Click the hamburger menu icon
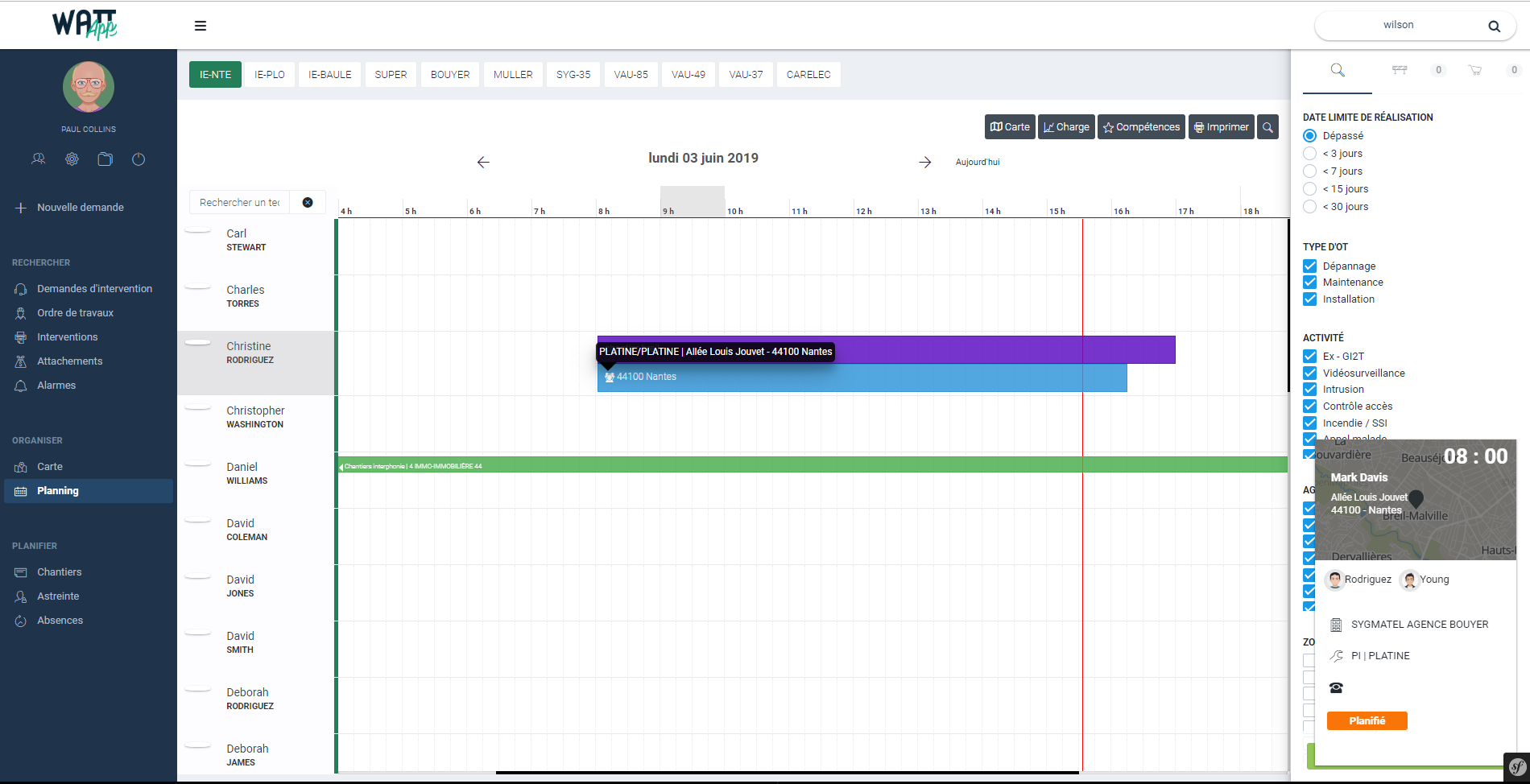The image size is (1530, 784). pyautogui.click(x=201, y=26)
